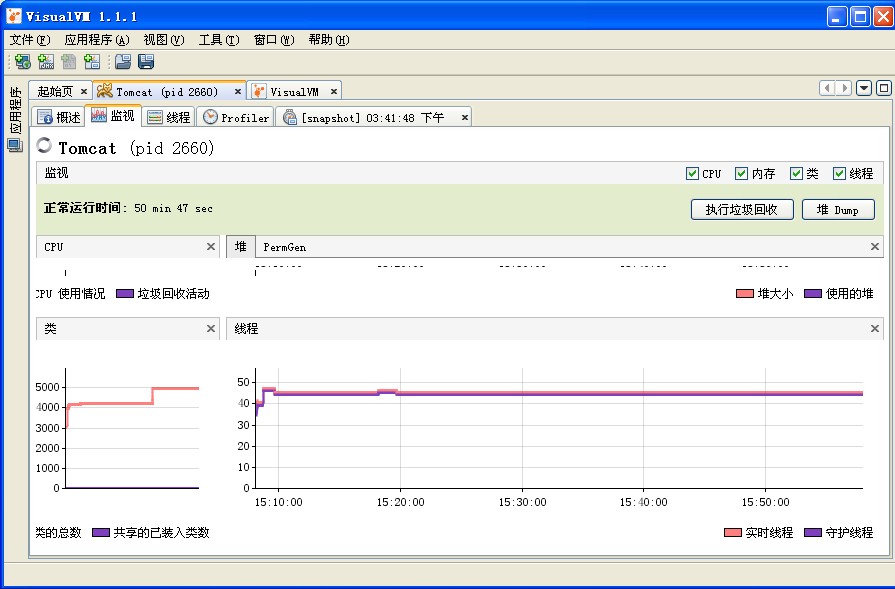Open the document list dropdown arrow
Image resolution: width=895 pixels, height=589 pixels.
coord(864,88)
